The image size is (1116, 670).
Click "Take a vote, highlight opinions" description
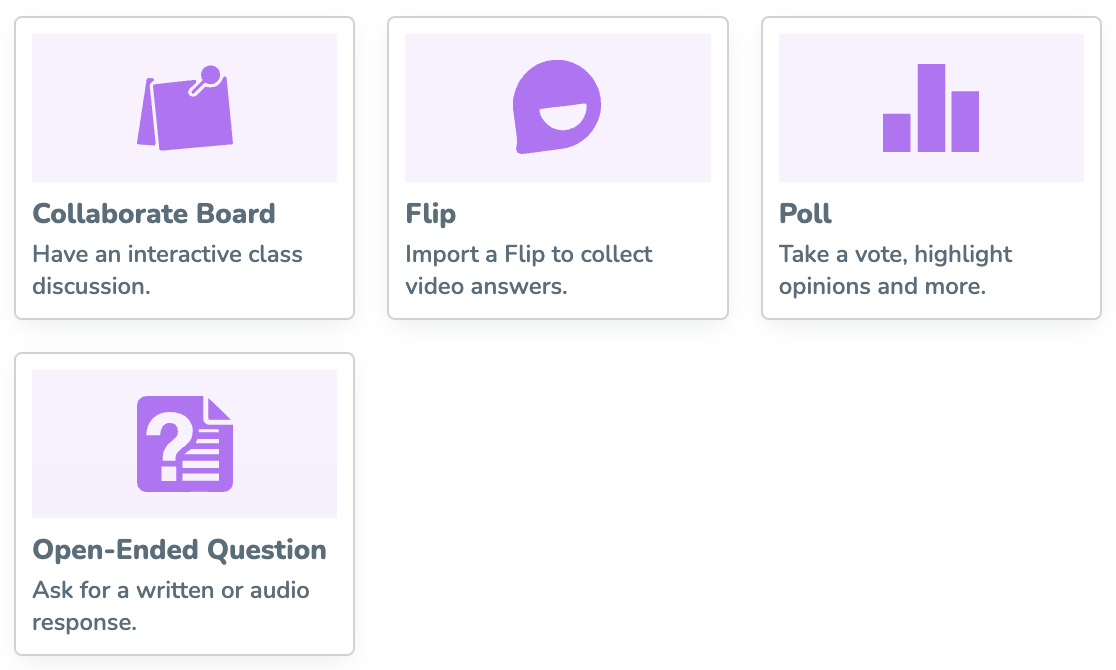[896, 270]
